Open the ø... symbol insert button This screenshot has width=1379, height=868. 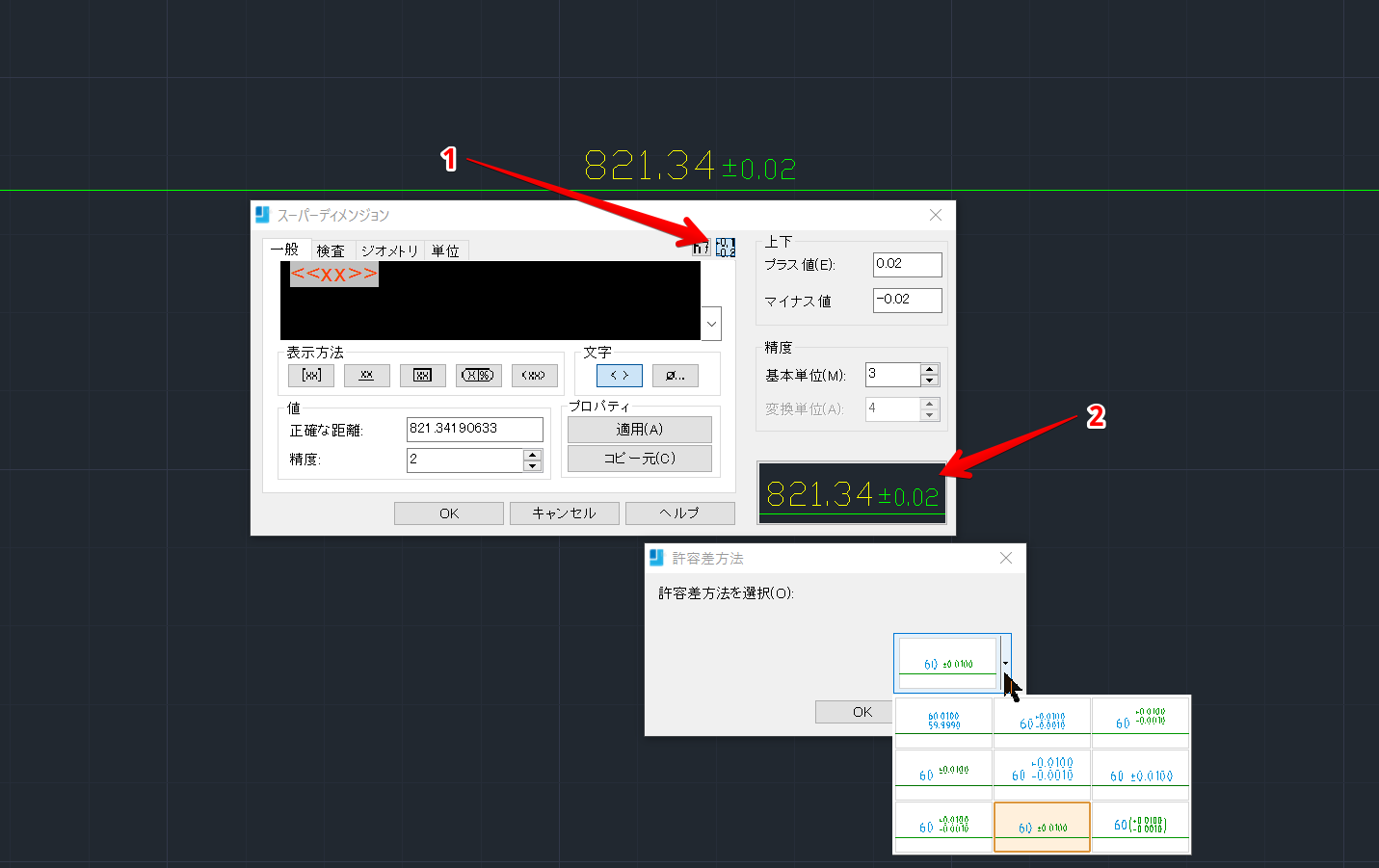[x=675, y=376]
